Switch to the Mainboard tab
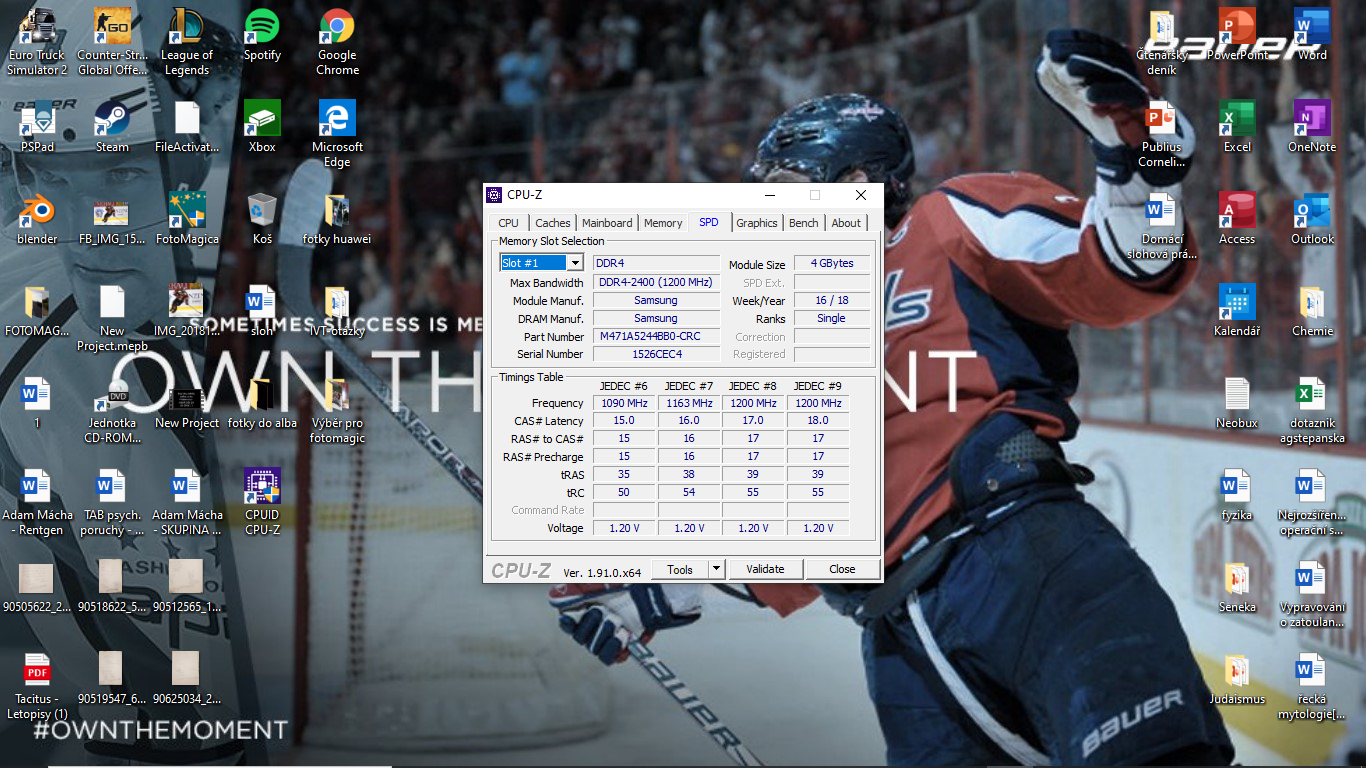Screen dimensions: 1366x768 coord(607,223)
